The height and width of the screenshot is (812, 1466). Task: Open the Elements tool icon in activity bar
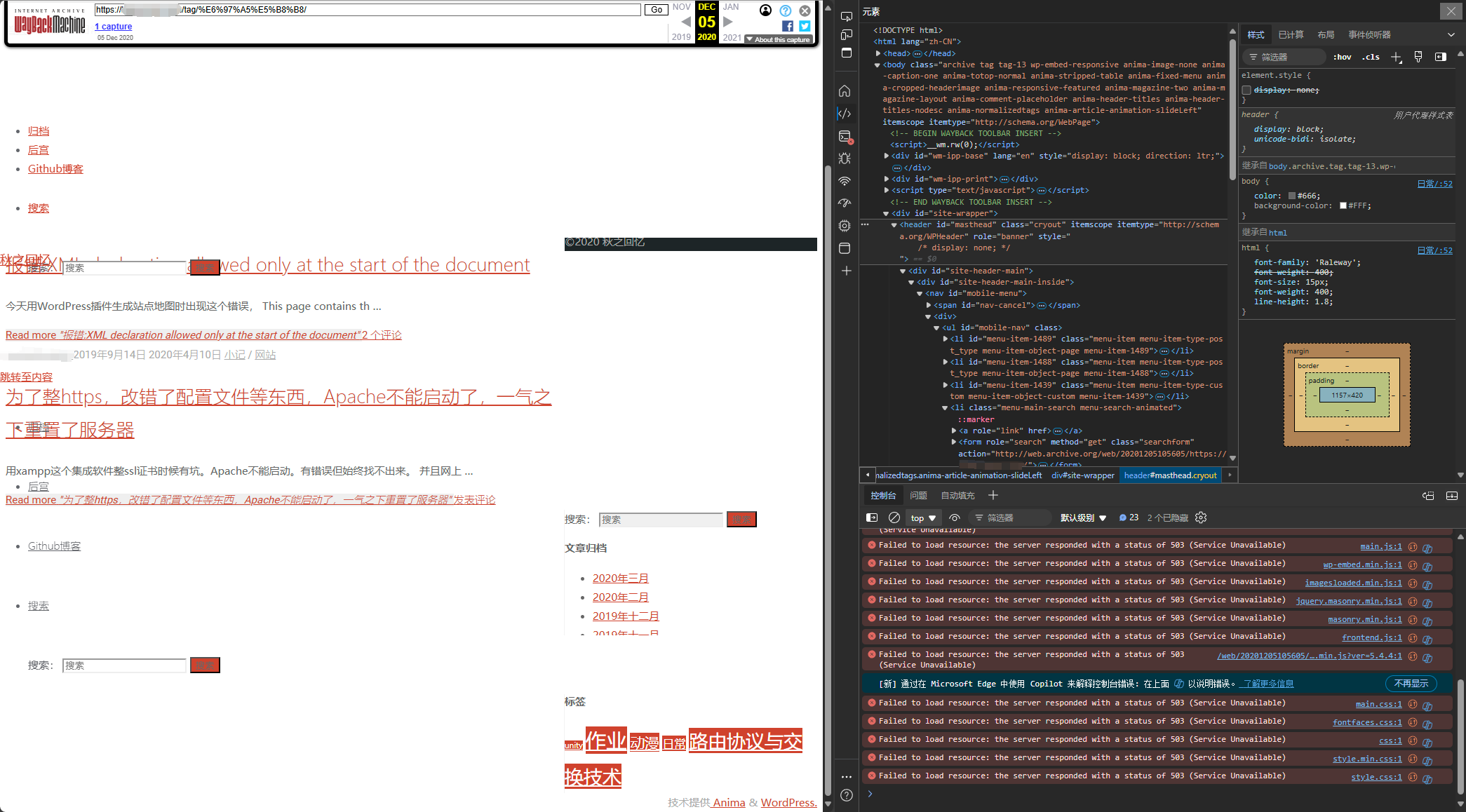[845, 114]
